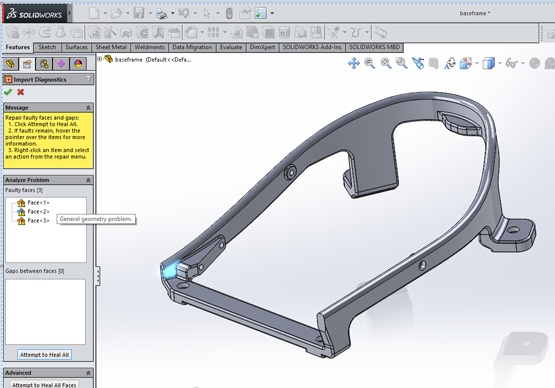Click the Curves toolbar icon
This screenshot has width=555, height=388.
pyautogui.click(x=356, y=33)
